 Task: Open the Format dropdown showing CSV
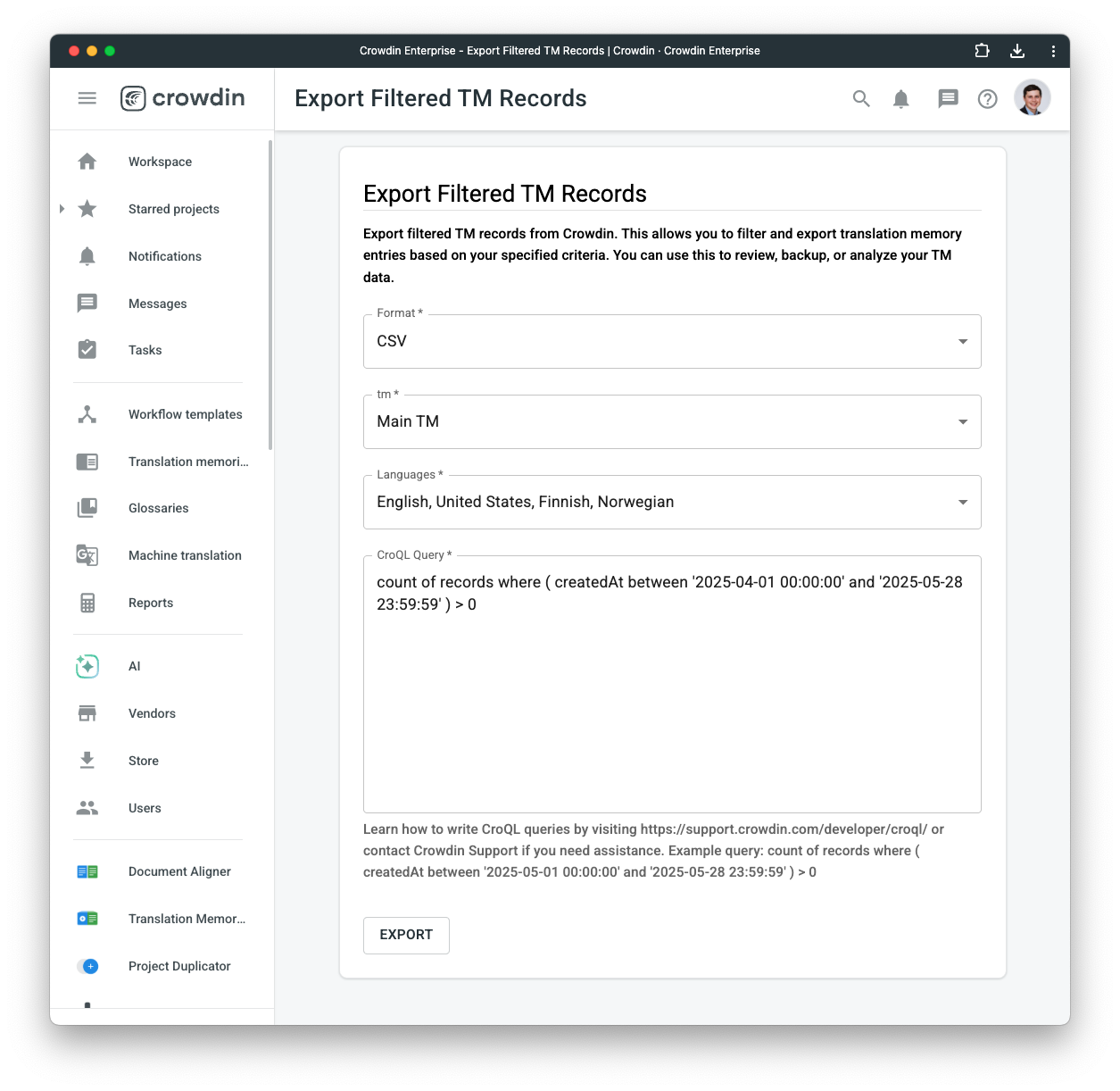pos(672,341)
